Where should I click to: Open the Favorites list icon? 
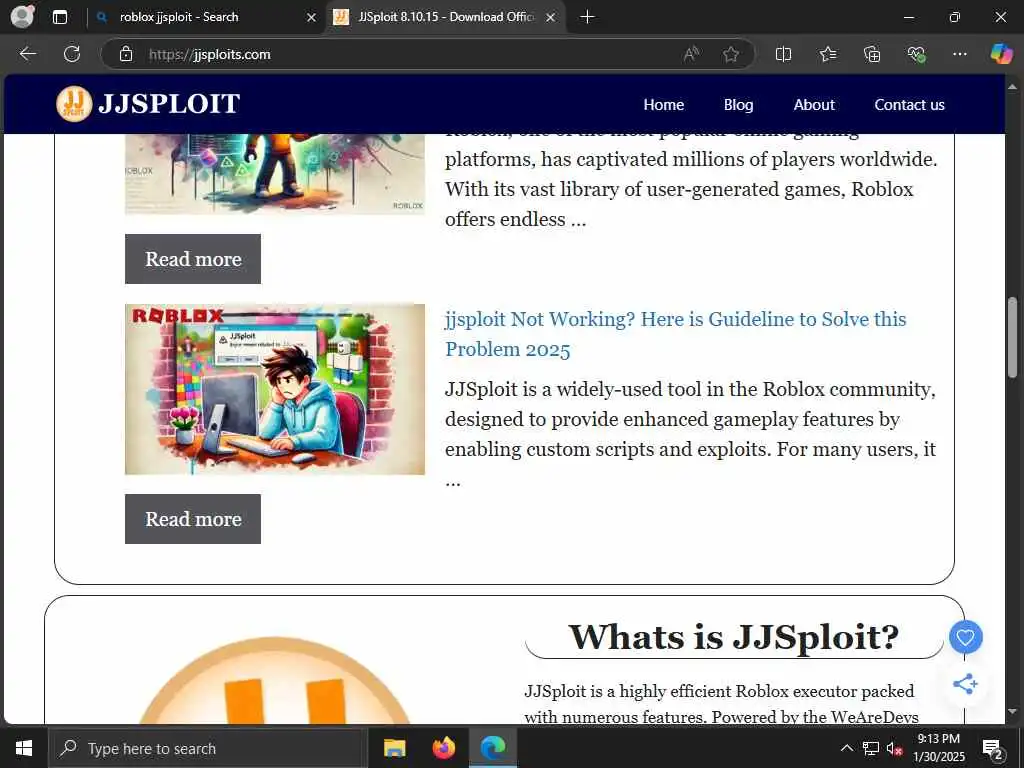(827, 54)
